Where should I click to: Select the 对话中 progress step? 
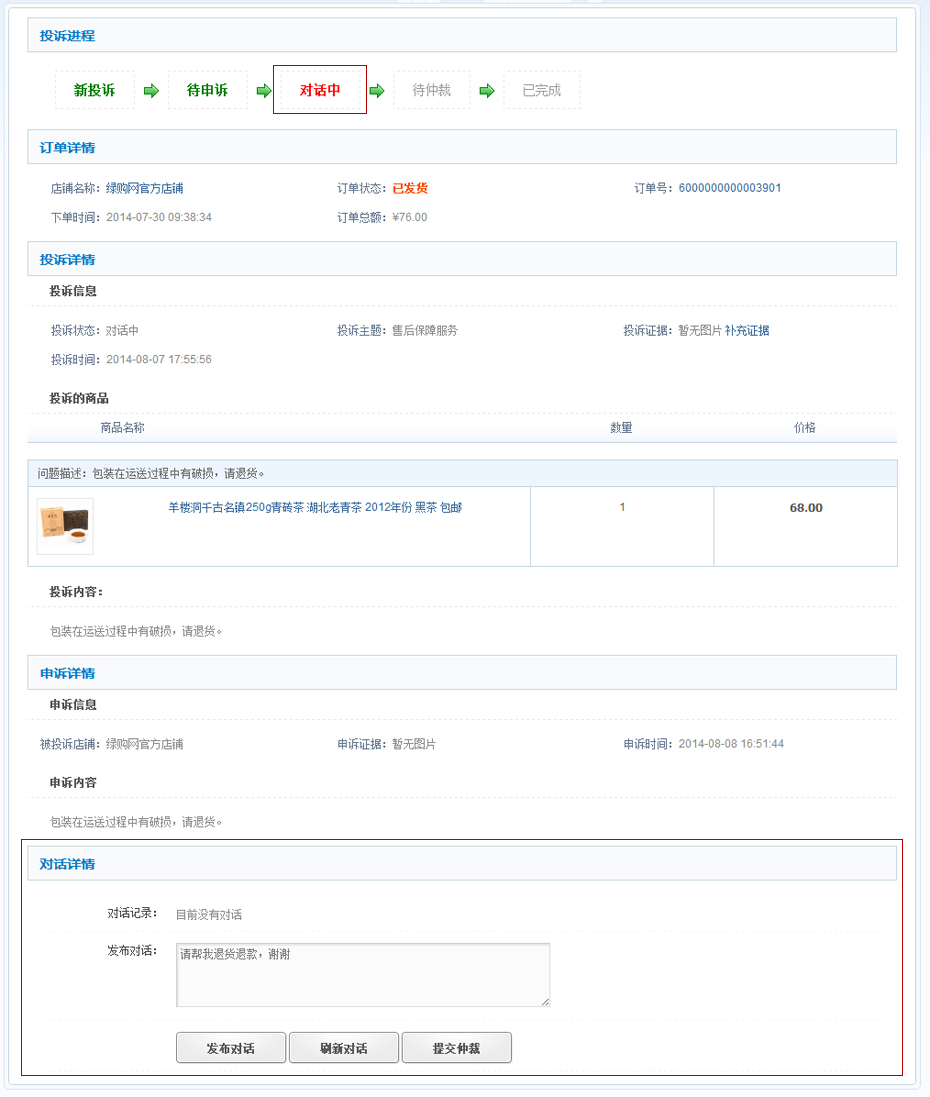click(x=320, y=90)
